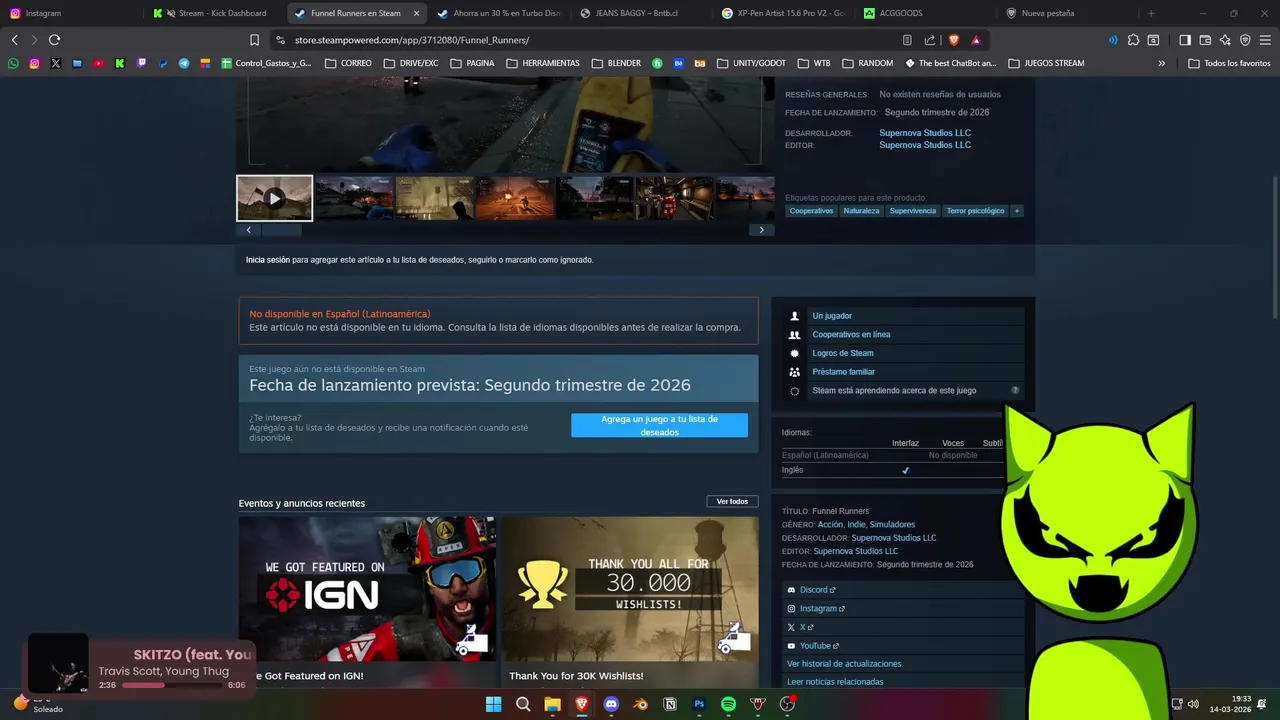Screen dimensions: 1280x720
Task: Expand more tags with the plus button
Action: pos(1017,211)
